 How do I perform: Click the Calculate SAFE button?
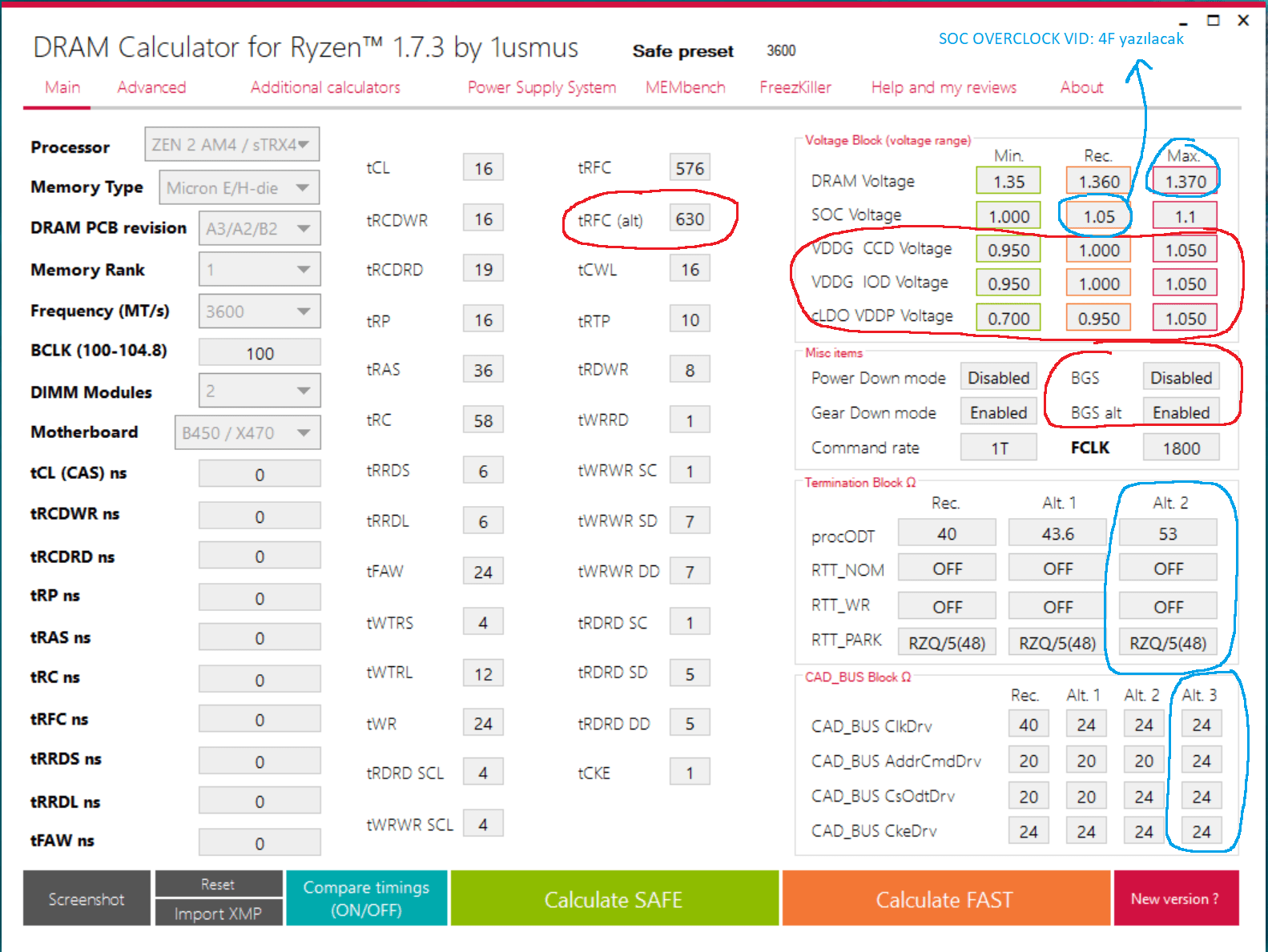[x=614, y=898]
